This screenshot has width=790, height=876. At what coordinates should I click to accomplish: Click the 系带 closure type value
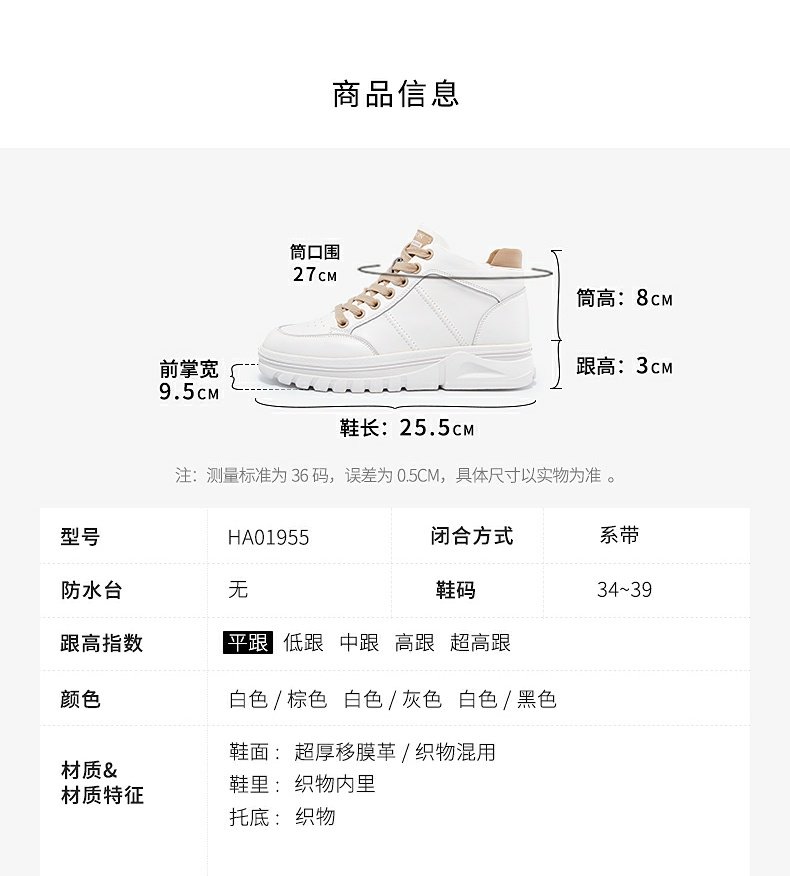(619, 535)
